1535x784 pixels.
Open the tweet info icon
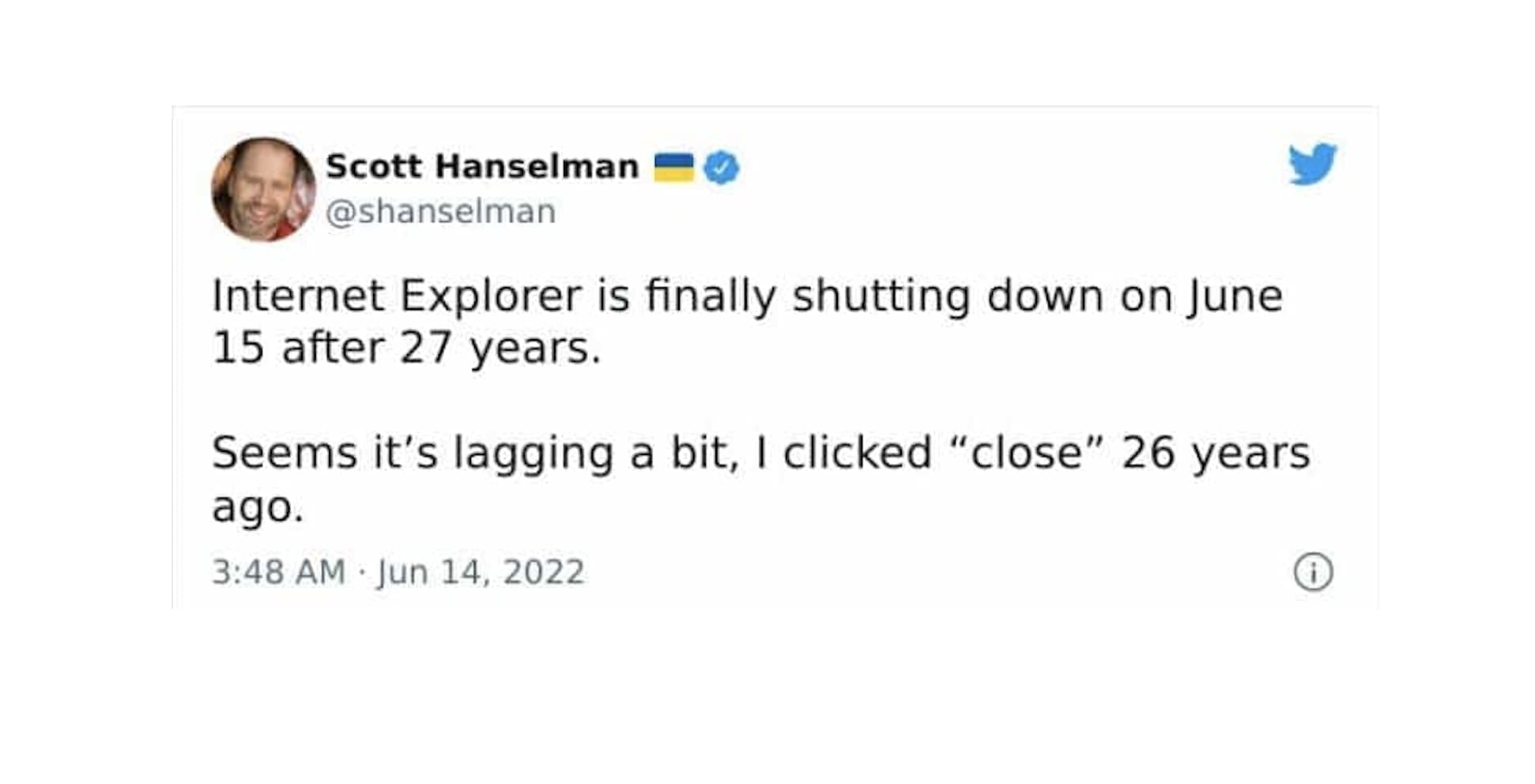[1313, 572]
